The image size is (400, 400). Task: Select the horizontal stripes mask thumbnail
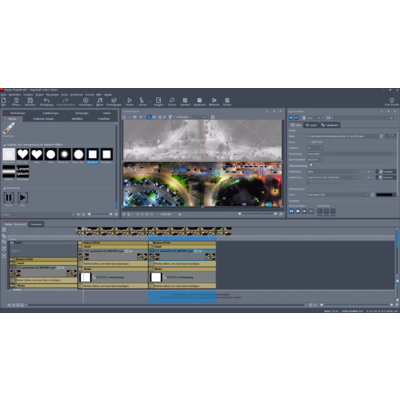(9, 171)
